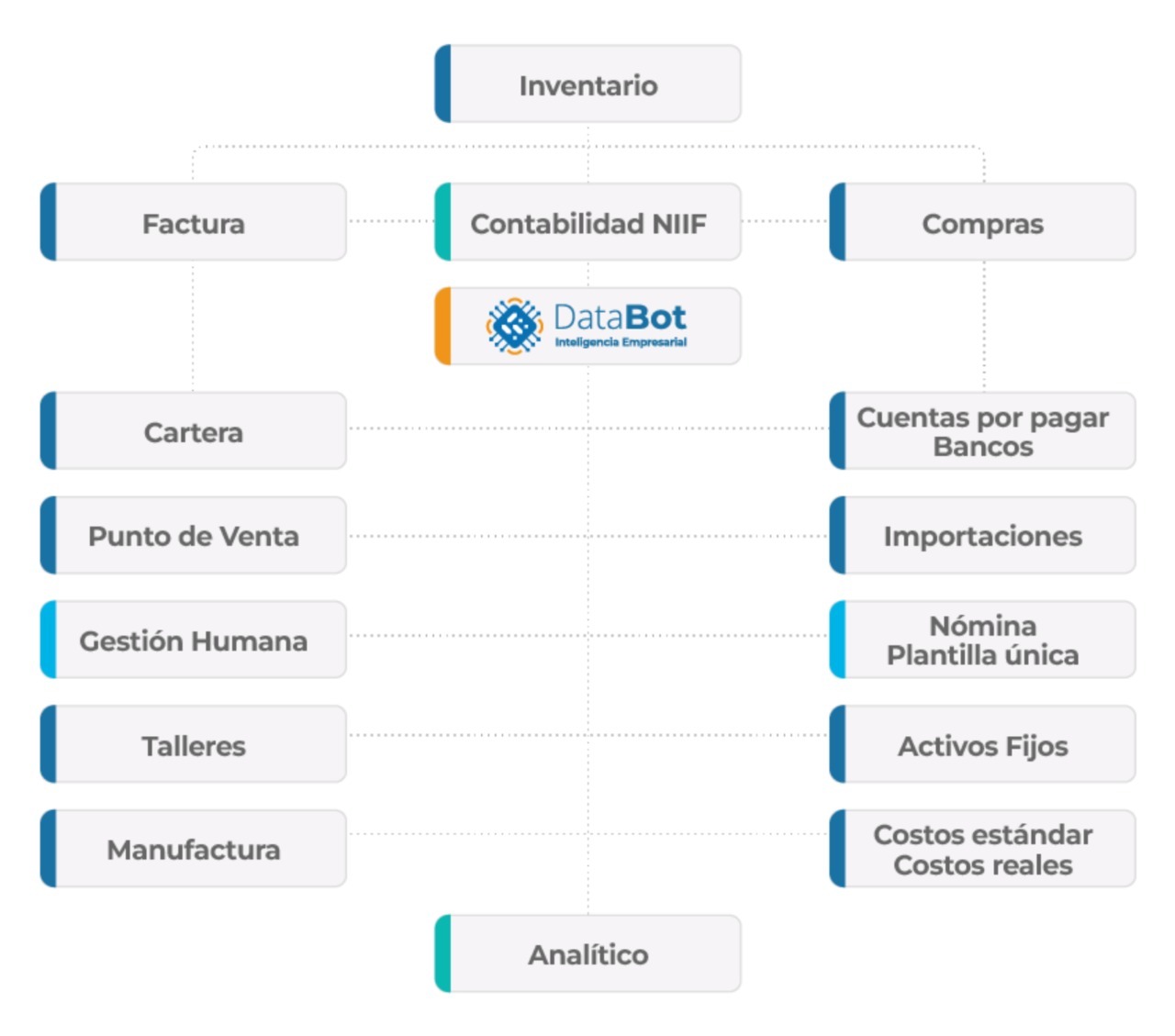The image size is (1175, 1036).
Task: Select Costos estándar Costos reales box
Action: [982, 849]
